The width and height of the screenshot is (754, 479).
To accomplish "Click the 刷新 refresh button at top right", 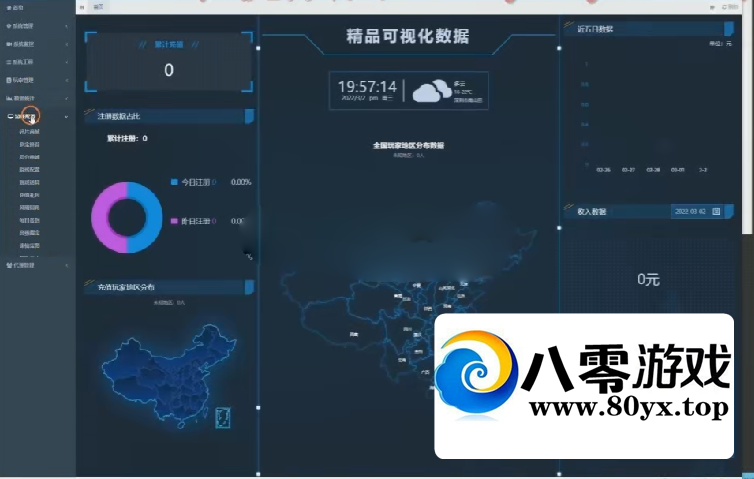I will 730,7.
